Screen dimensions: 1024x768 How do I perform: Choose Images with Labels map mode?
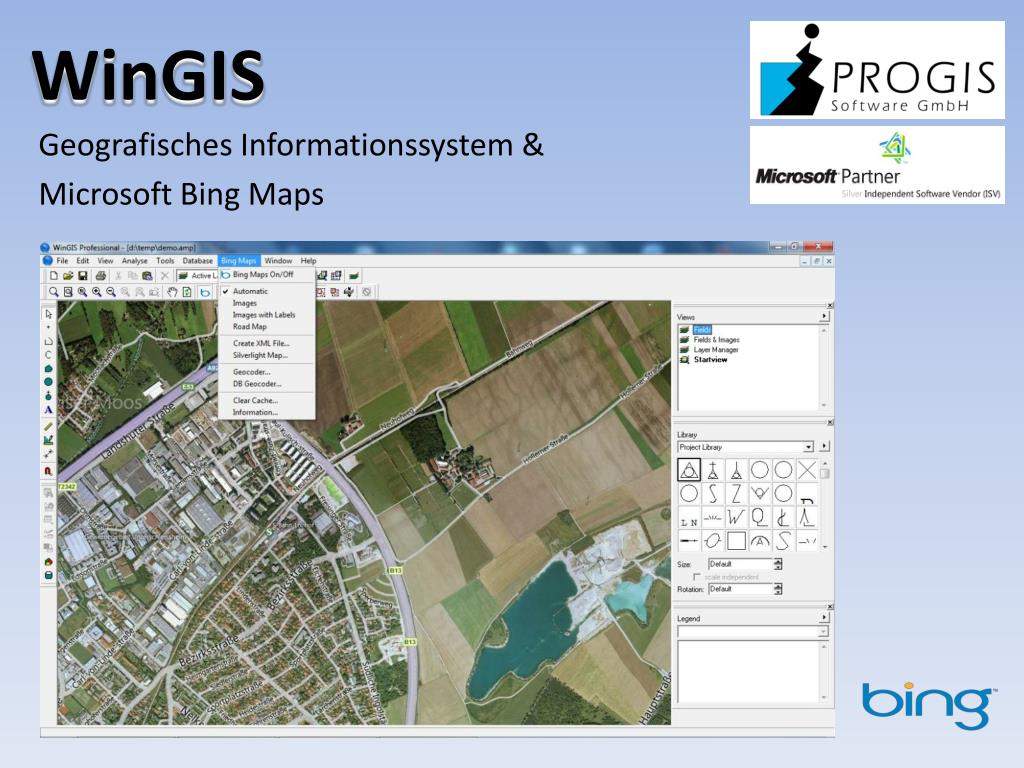[x=264, y=315]
